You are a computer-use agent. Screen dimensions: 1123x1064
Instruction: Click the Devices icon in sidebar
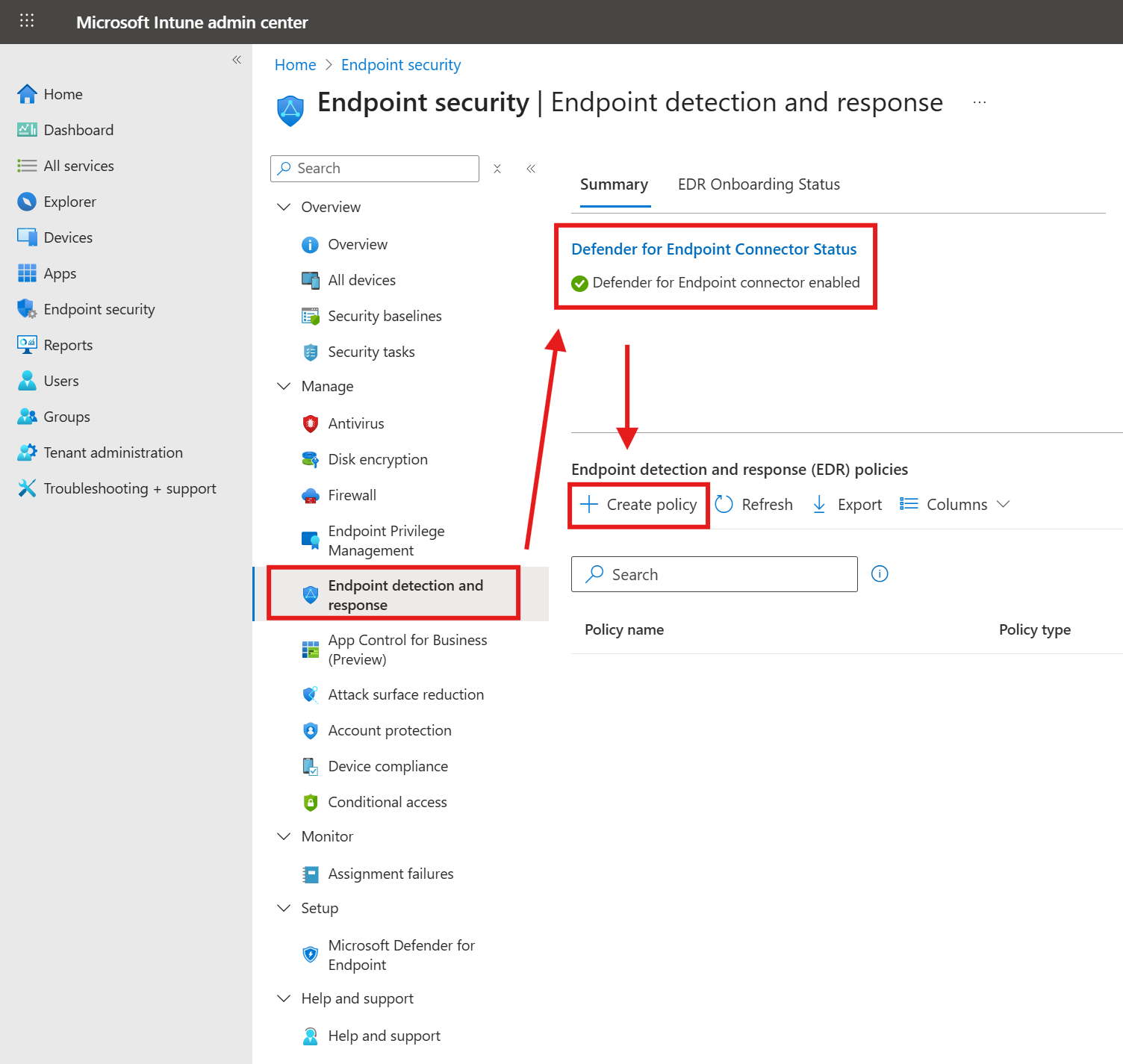(27, 237)
